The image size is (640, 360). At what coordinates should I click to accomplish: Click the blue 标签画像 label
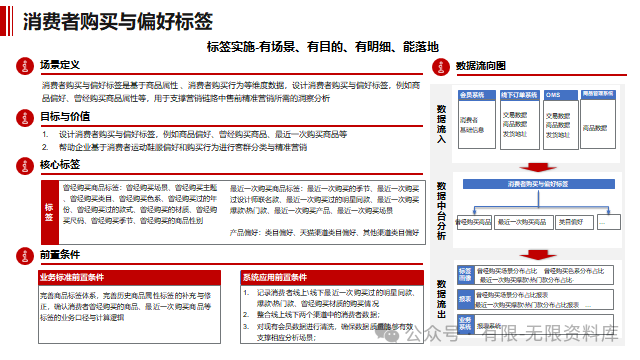465,275
